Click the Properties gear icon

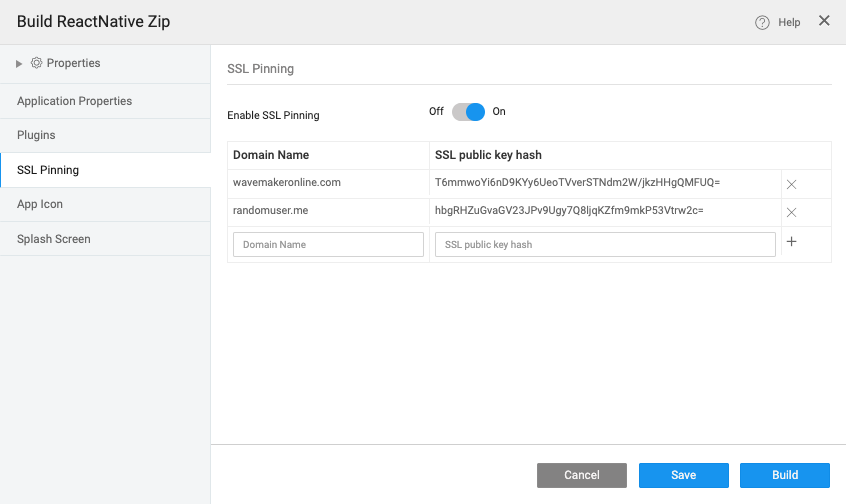[37, 63]
